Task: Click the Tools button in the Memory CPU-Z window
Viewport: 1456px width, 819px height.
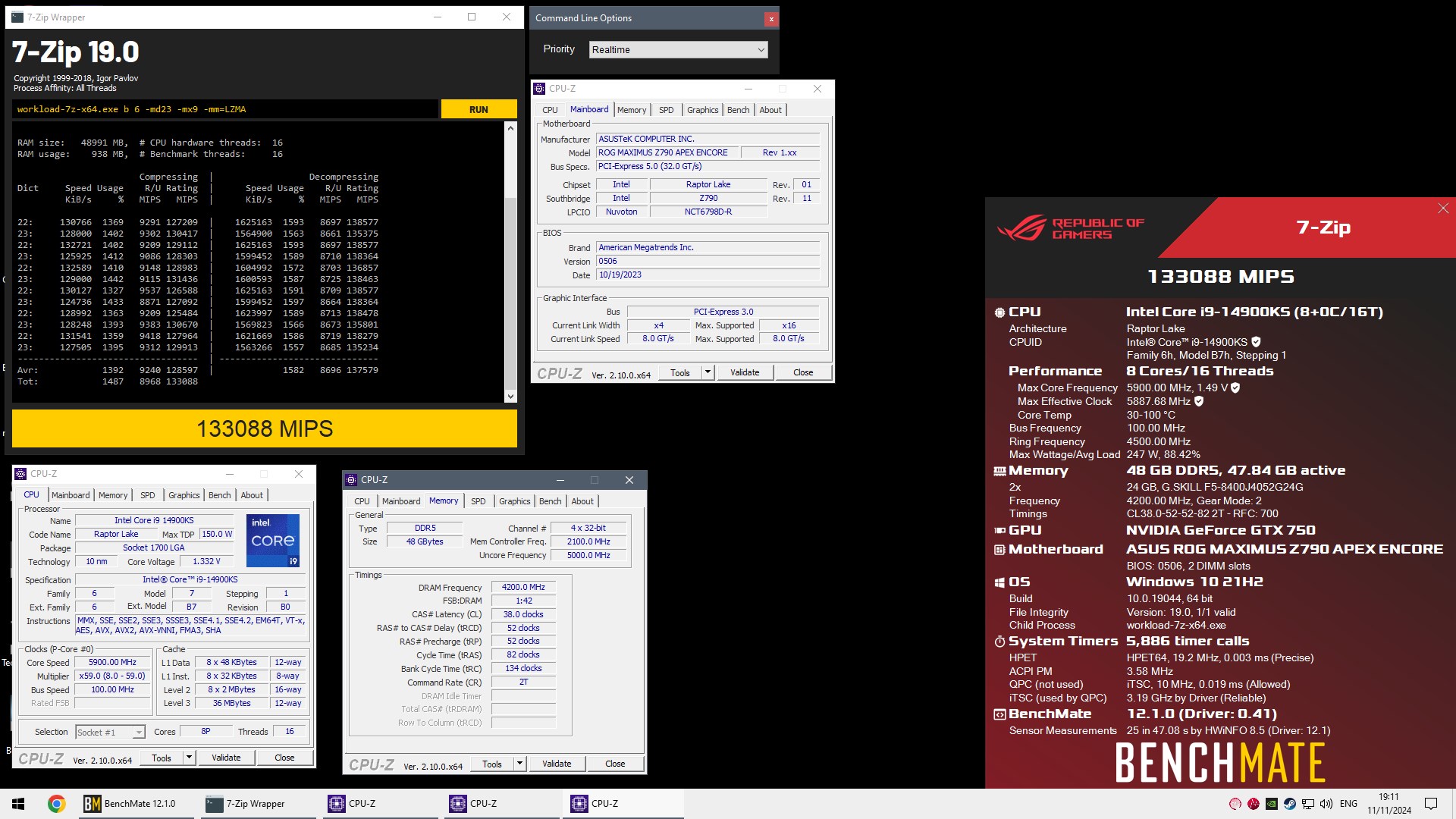Action: (x=492, y=764)
